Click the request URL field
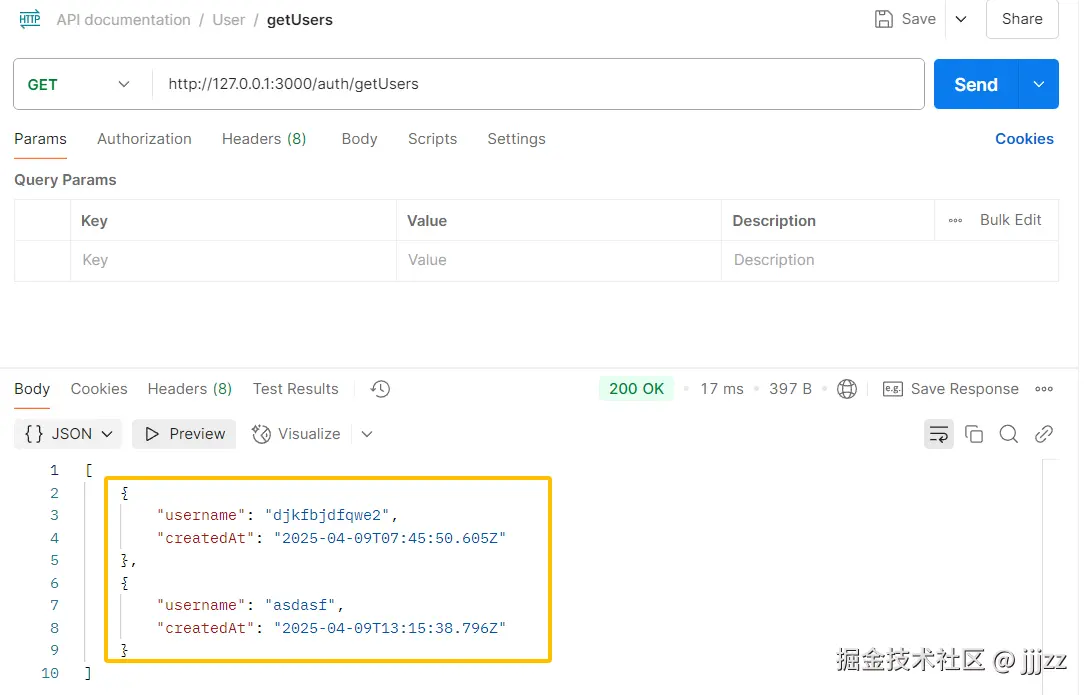This screenshot has height=695, width=1087. [x=538, y=84]
